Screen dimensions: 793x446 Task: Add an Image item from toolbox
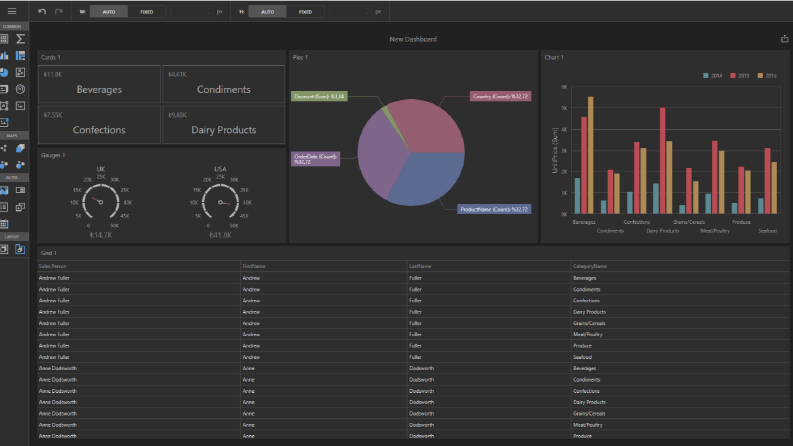[20, 106]
